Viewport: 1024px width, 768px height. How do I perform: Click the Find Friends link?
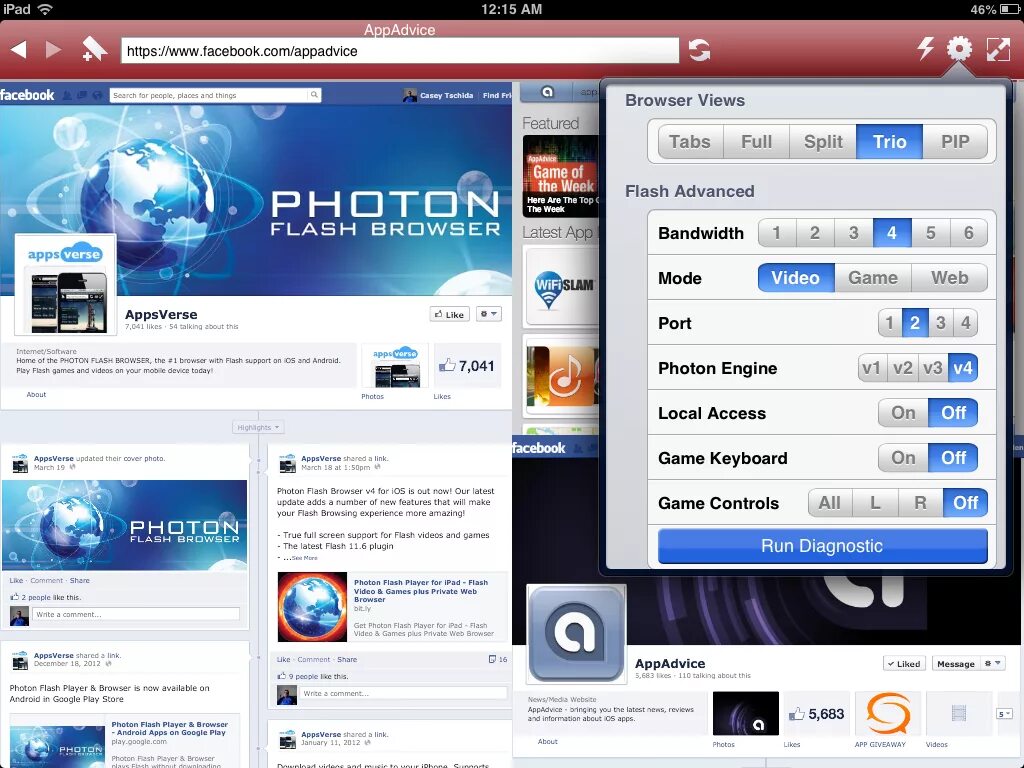pos(497,95)
